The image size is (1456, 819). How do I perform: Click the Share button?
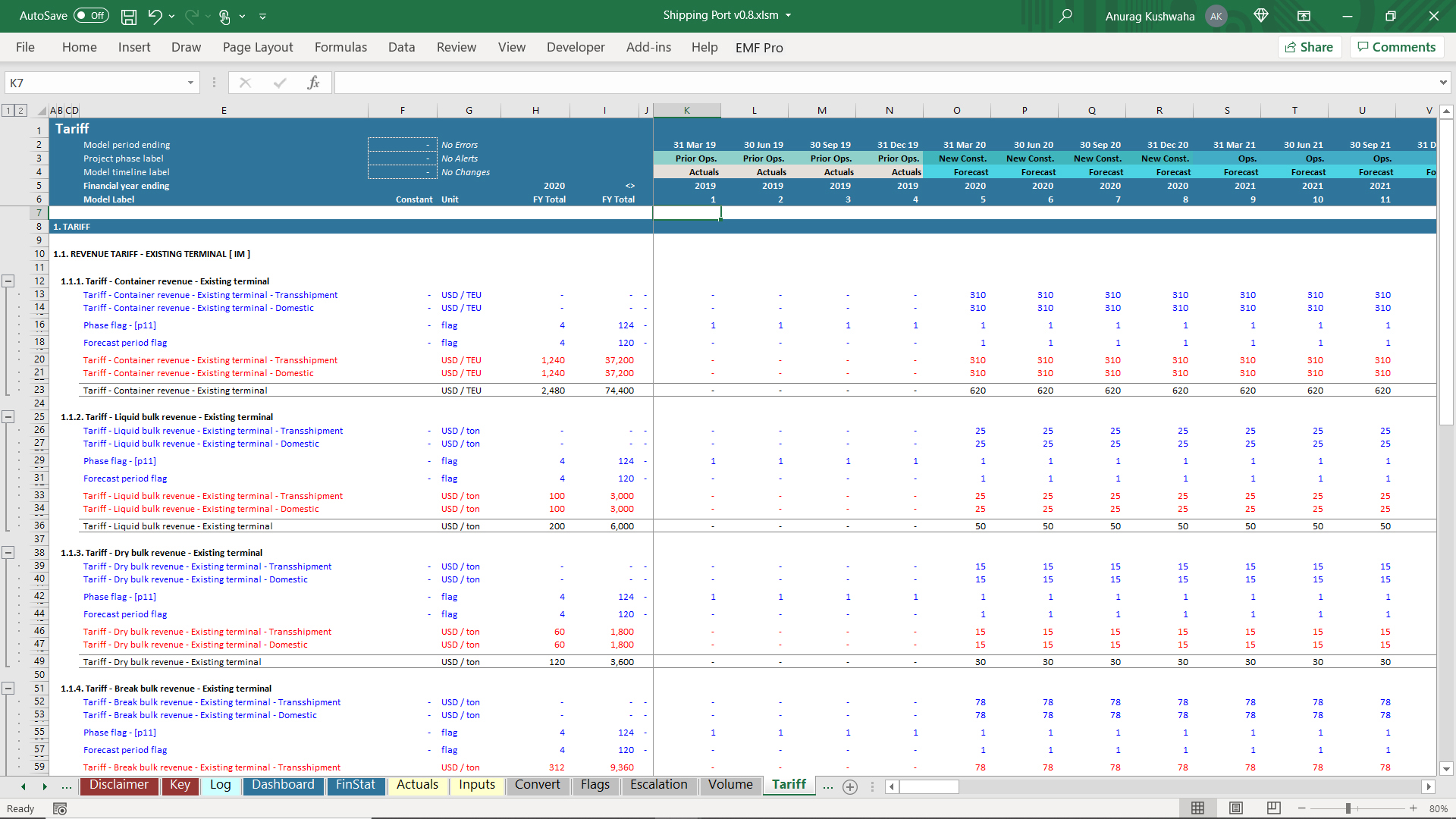[1310, 47]
